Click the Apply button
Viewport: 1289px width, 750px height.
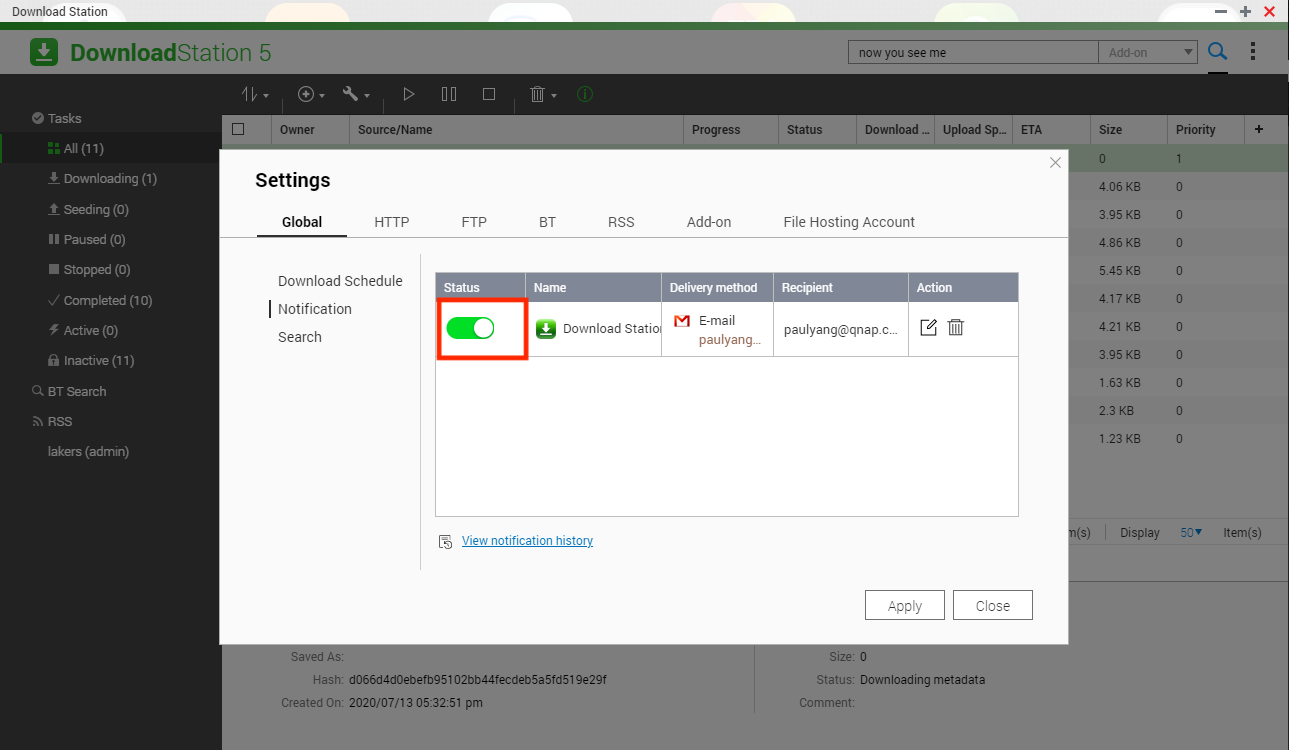pos(904,605)
